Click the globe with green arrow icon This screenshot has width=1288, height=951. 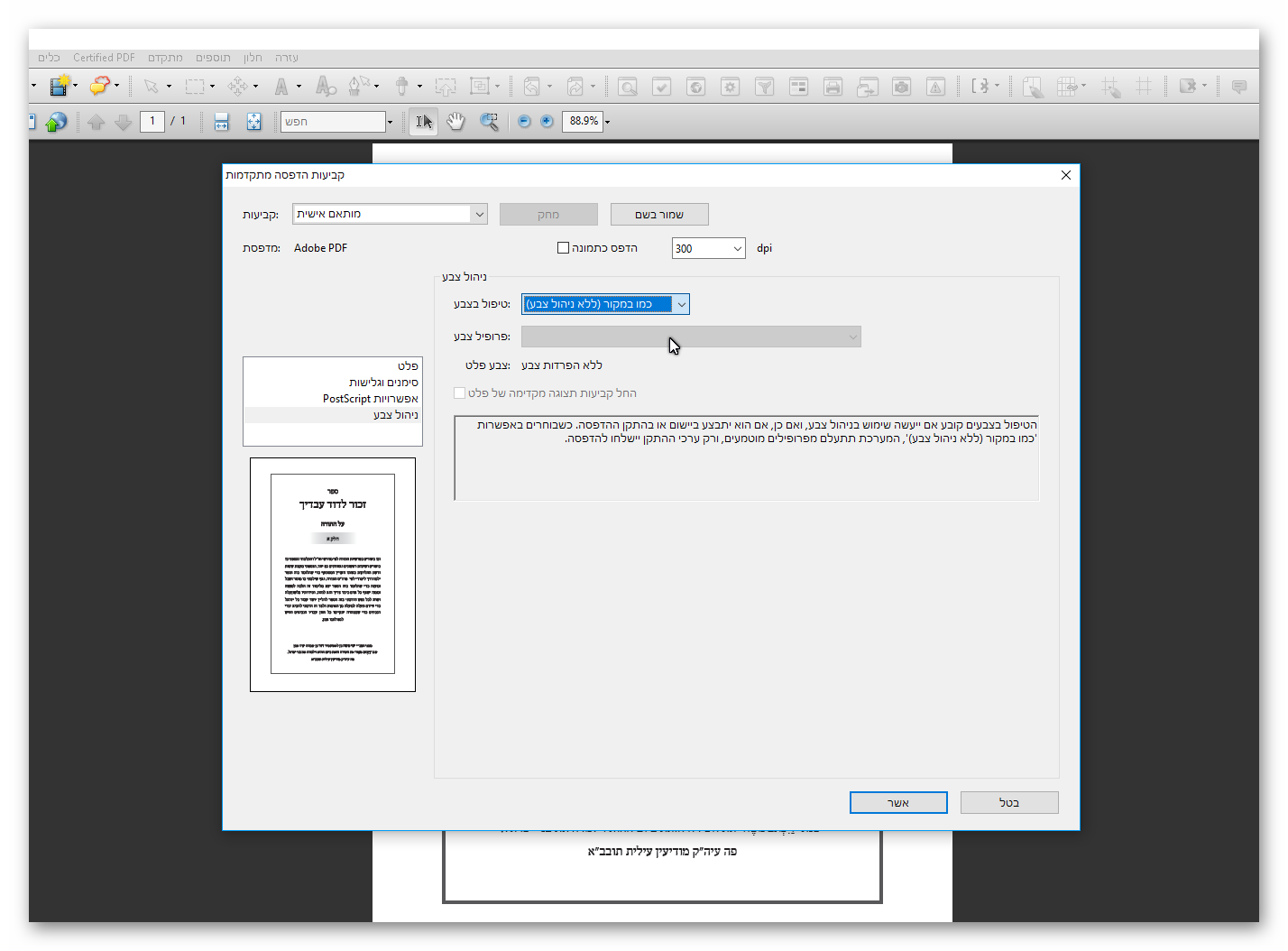56,122
